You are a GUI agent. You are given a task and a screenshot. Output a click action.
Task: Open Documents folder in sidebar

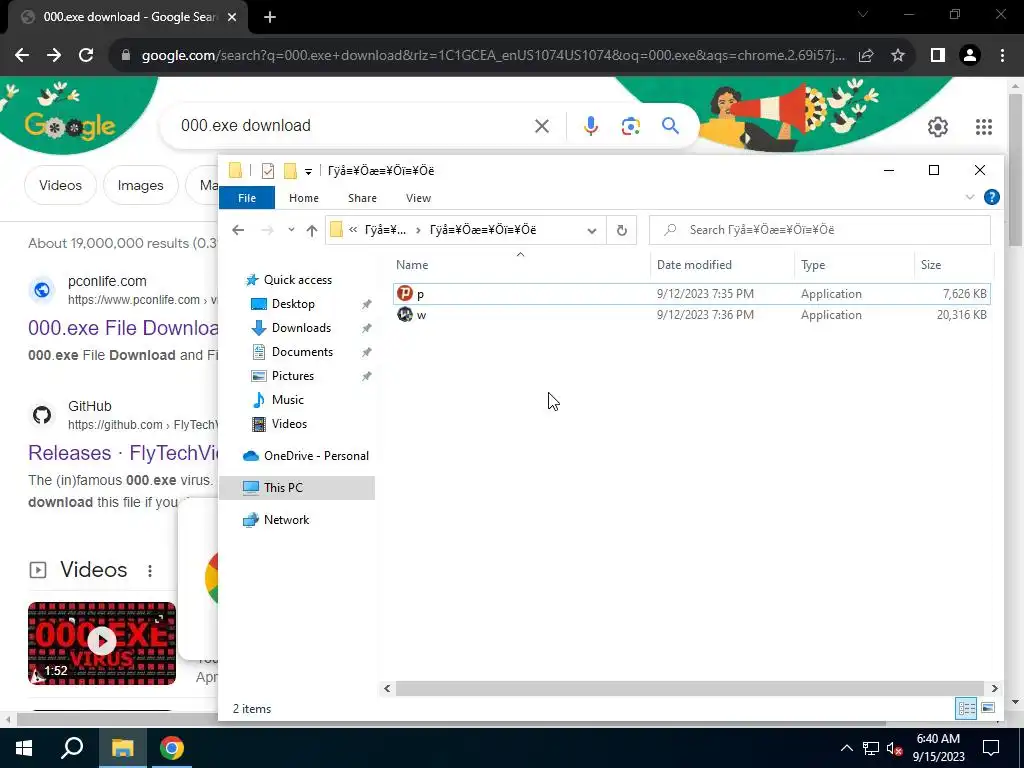pos(302,352)
